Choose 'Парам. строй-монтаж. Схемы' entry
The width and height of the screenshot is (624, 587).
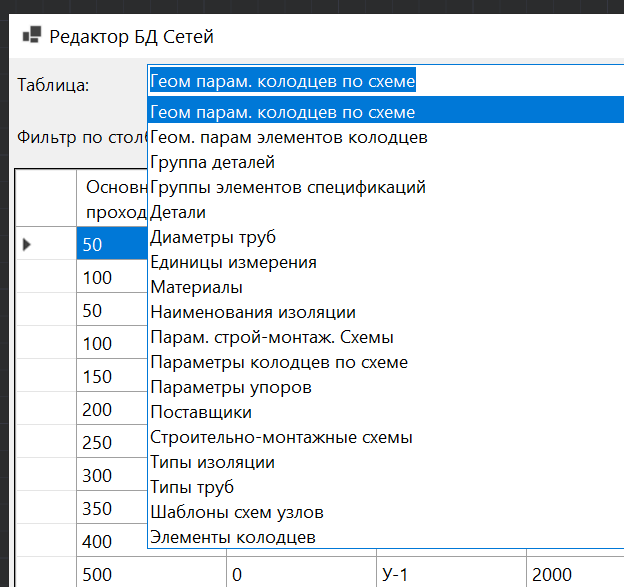click(x=272, y=337)
